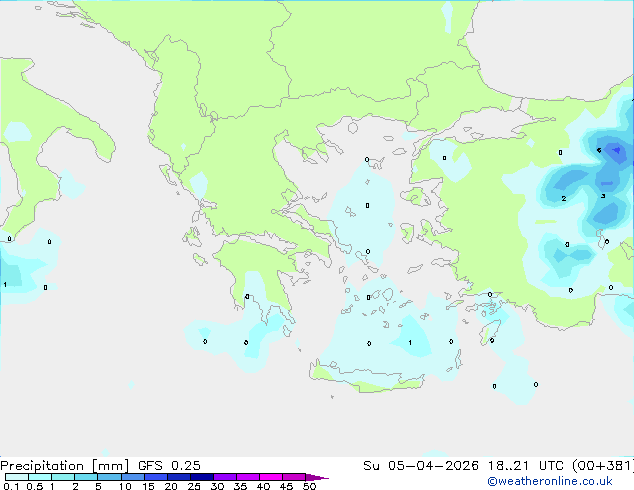Click the 'GFS 0.25' model label
Viewport: 634px width, 490px height.
tap(169, 466)
